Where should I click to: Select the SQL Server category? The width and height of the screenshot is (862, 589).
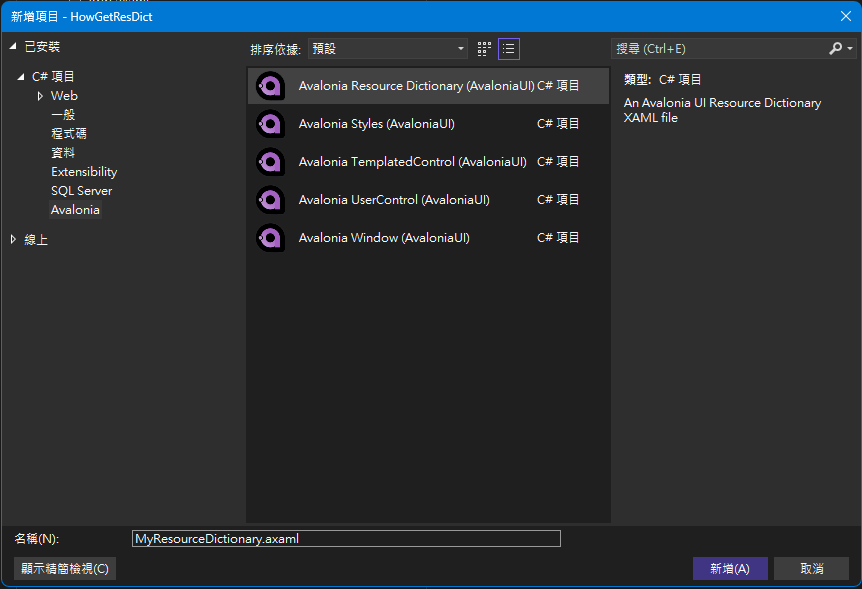click(x=81, y=191)
